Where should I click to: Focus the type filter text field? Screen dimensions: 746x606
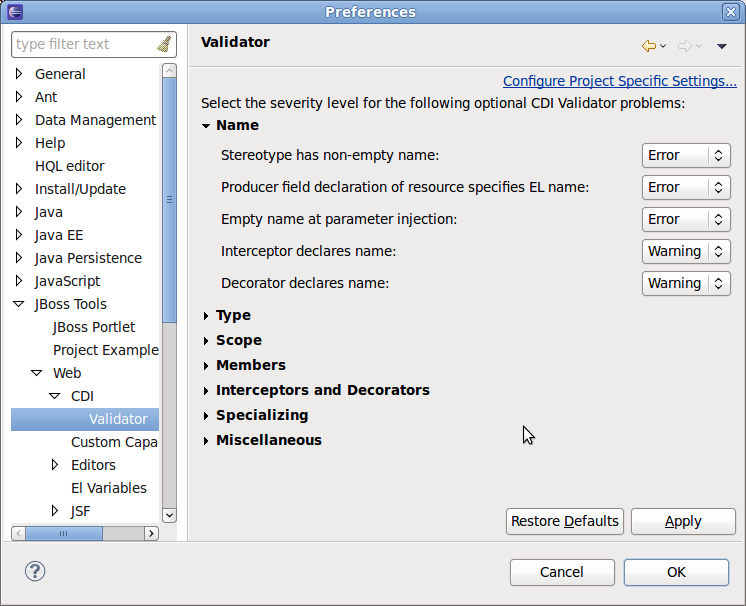tap(86, 44)
